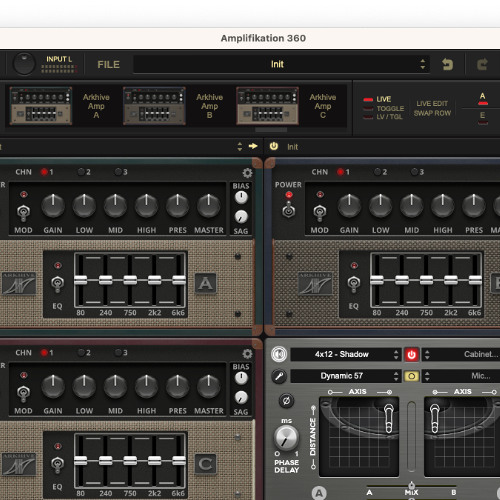This screenshot has width=500, height=500.
Task: Click the yellow arrow copy-preset icon
Action: (253, 146)
